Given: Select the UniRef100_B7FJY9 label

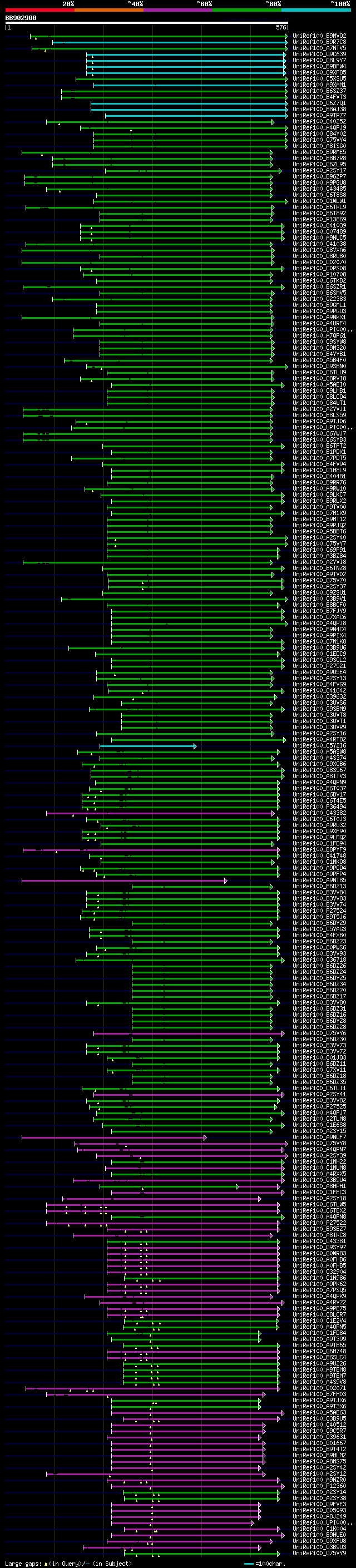Looking at the screenshot, I should (x=319, y=611).
